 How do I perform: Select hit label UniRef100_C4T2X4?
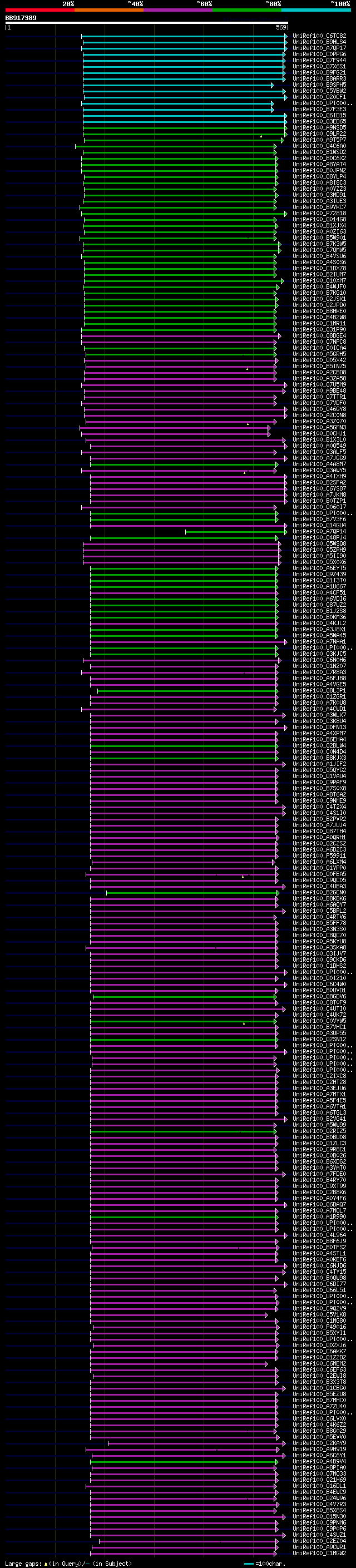319,807
